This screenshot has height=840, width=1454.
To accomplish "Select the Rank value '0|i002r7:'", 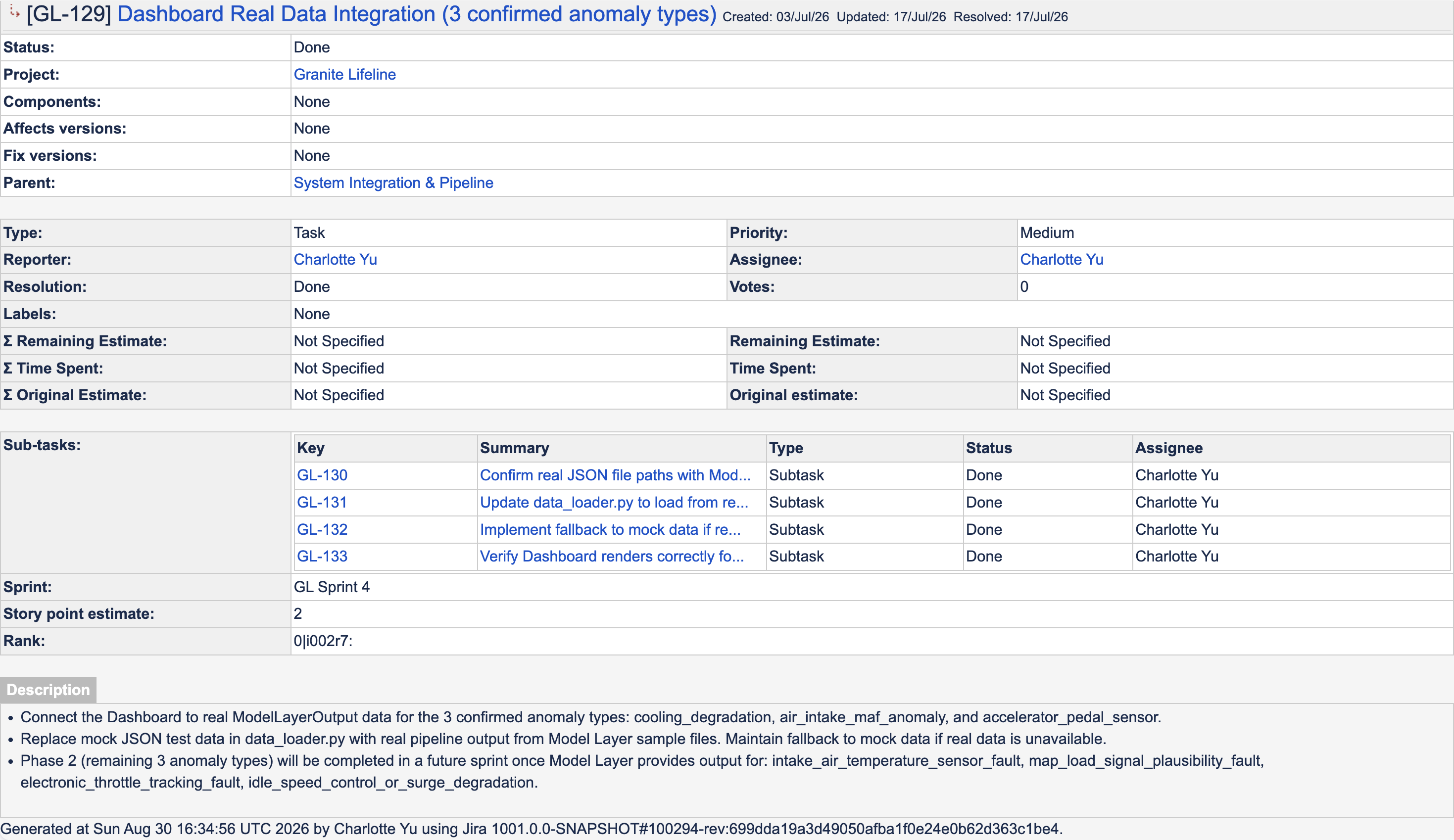I will pyautogui.click(x=323, y=641).
